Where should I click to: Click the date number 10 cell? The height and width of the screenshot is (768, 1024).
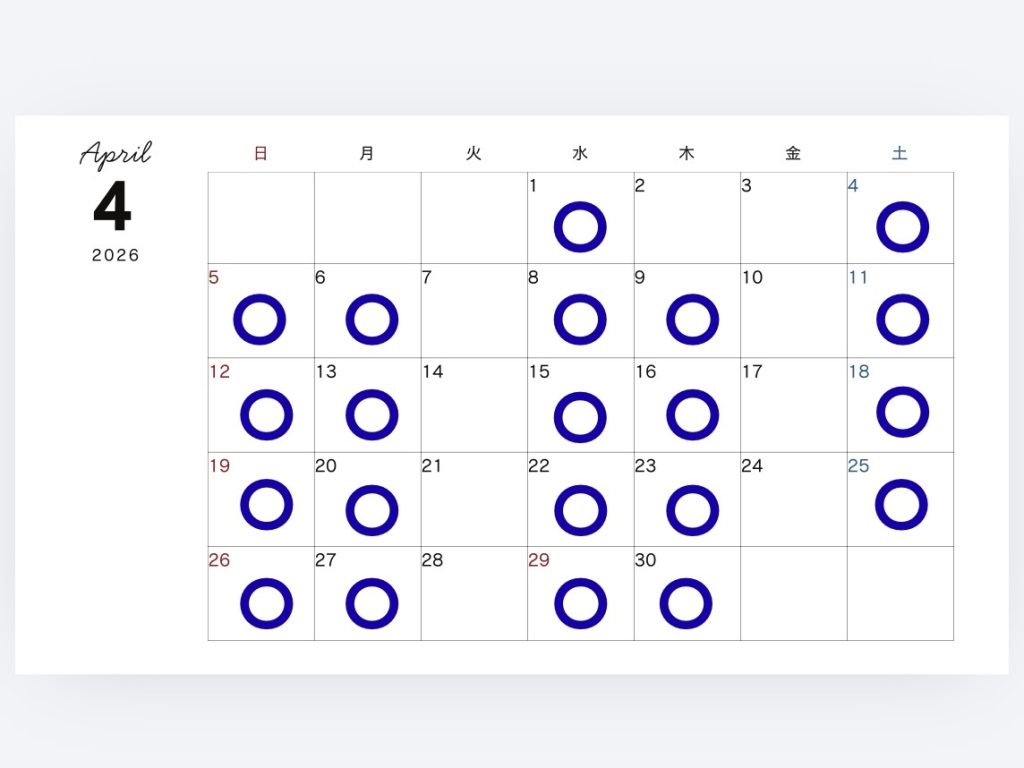point(793,311)
